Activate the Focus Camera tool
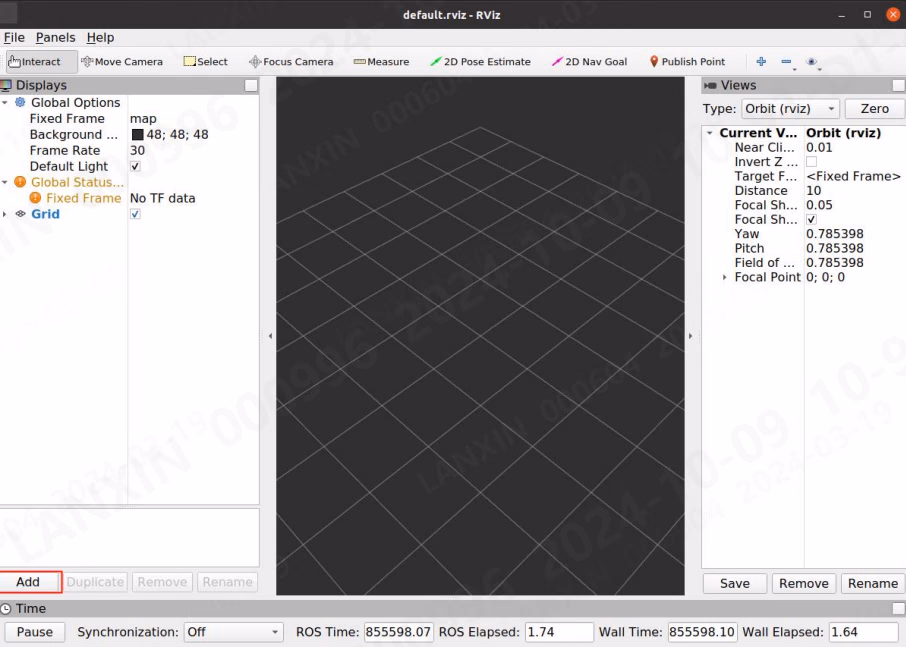Viewport: 906px width, 647px height. (291, 62)
